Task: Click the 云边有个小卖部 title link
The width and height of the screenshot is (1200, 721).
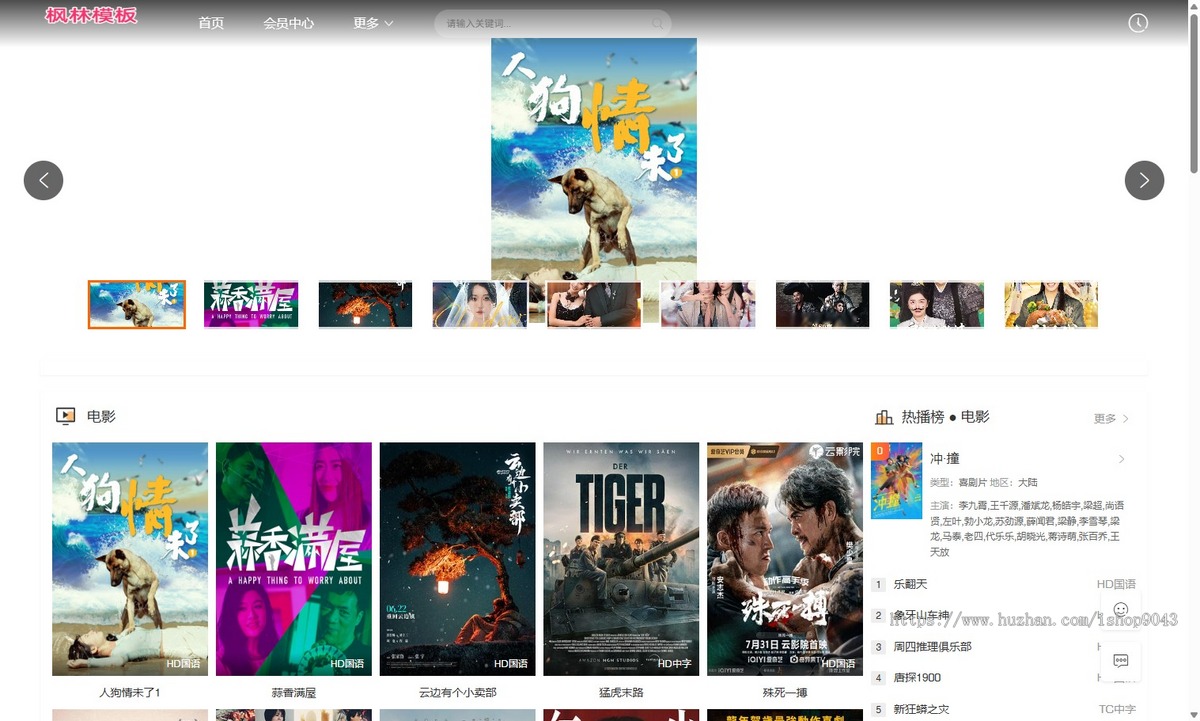Action: [458, 692]
